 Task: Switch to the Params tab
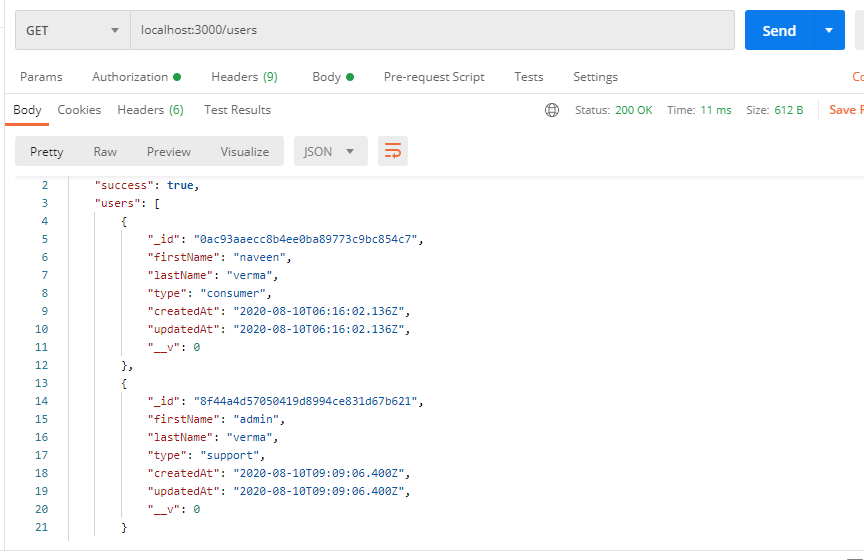[x=41, y=77]
